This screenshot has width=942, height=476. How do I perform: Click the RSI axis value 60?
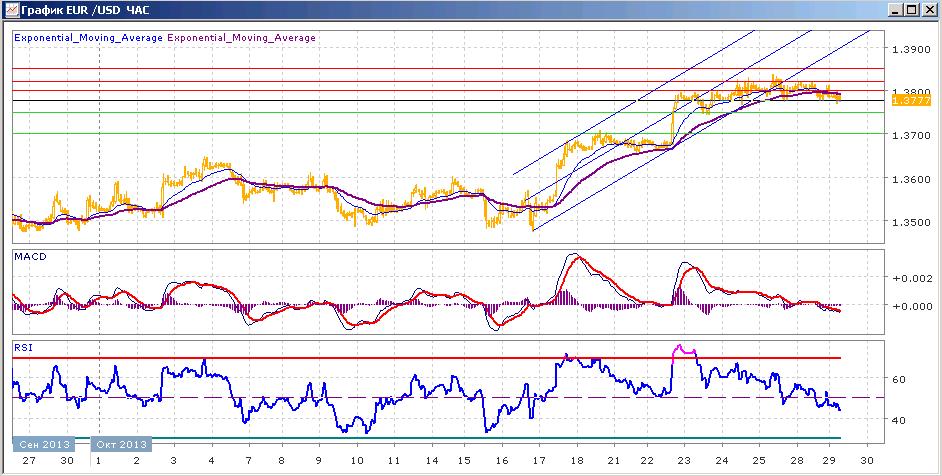(900, 380)
